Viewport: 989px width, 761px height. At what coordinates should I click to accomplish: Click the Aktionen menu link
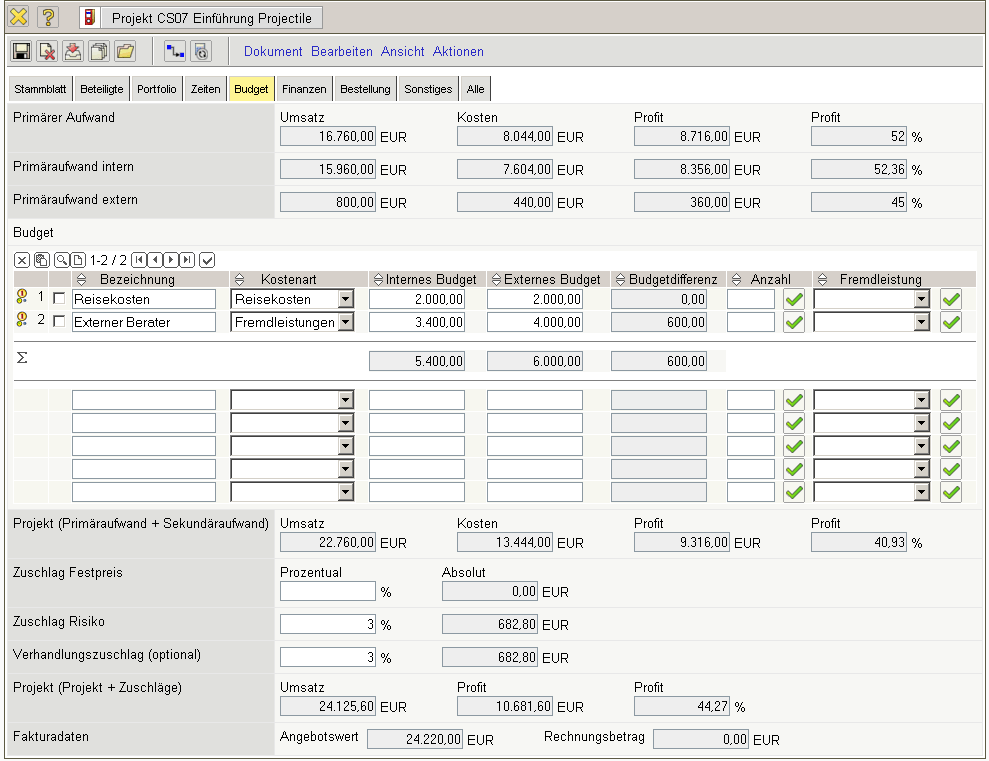(458, 51)
